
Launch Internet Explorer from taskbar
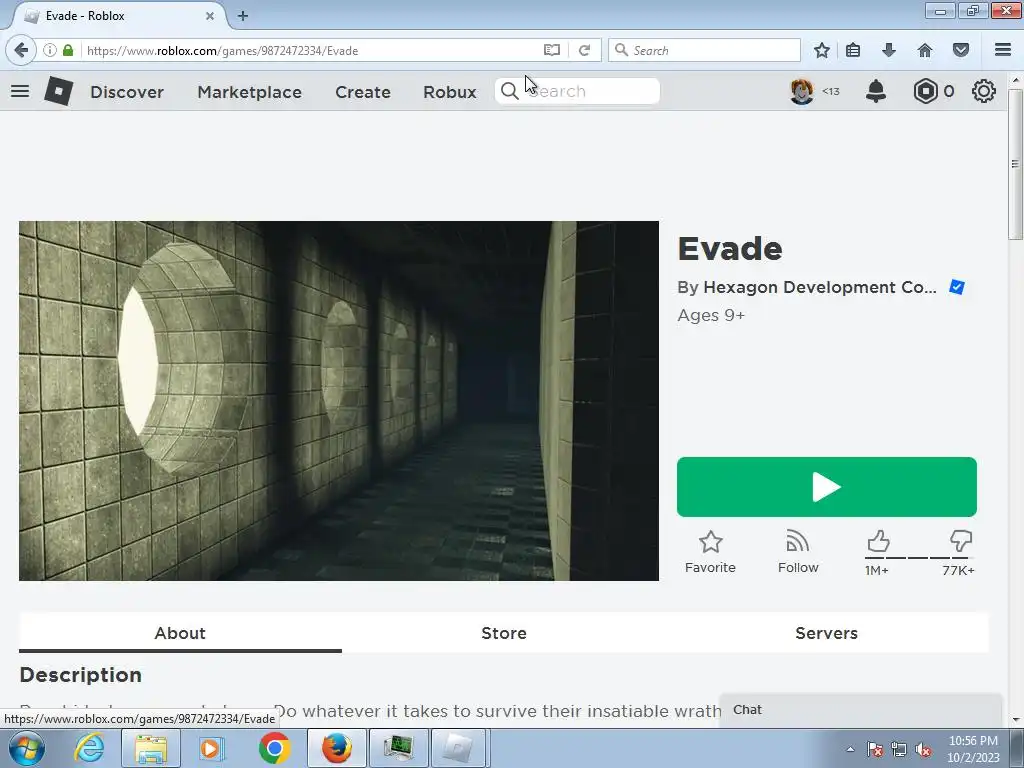pyautogui.click(x=89, y=748)
